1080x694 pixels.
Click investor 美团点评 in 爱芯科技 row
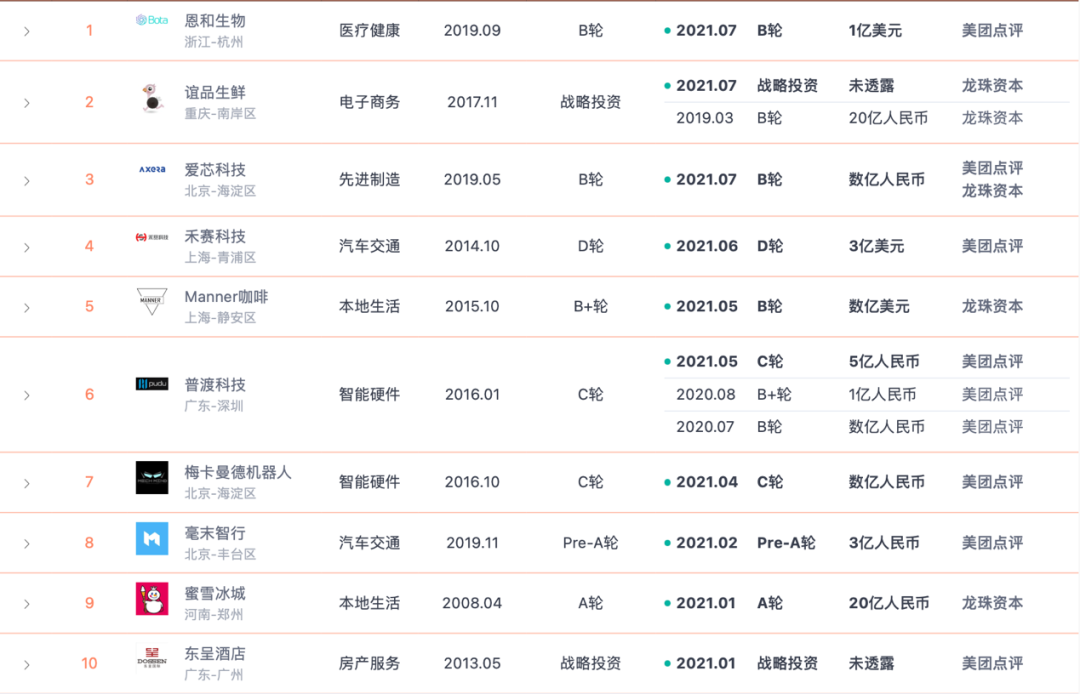tap(993, 168)
